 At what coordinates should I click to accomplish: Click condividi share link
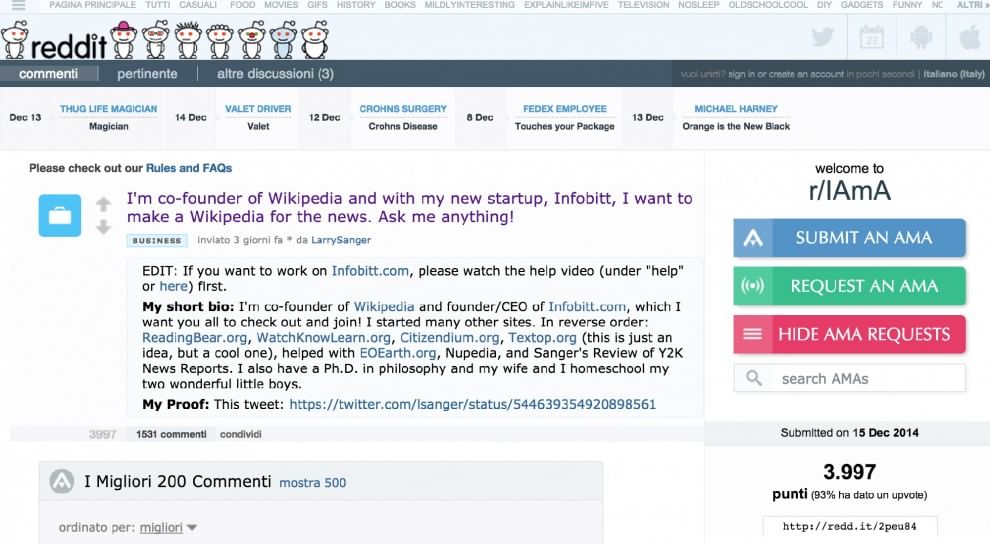(x=241, y=434)
